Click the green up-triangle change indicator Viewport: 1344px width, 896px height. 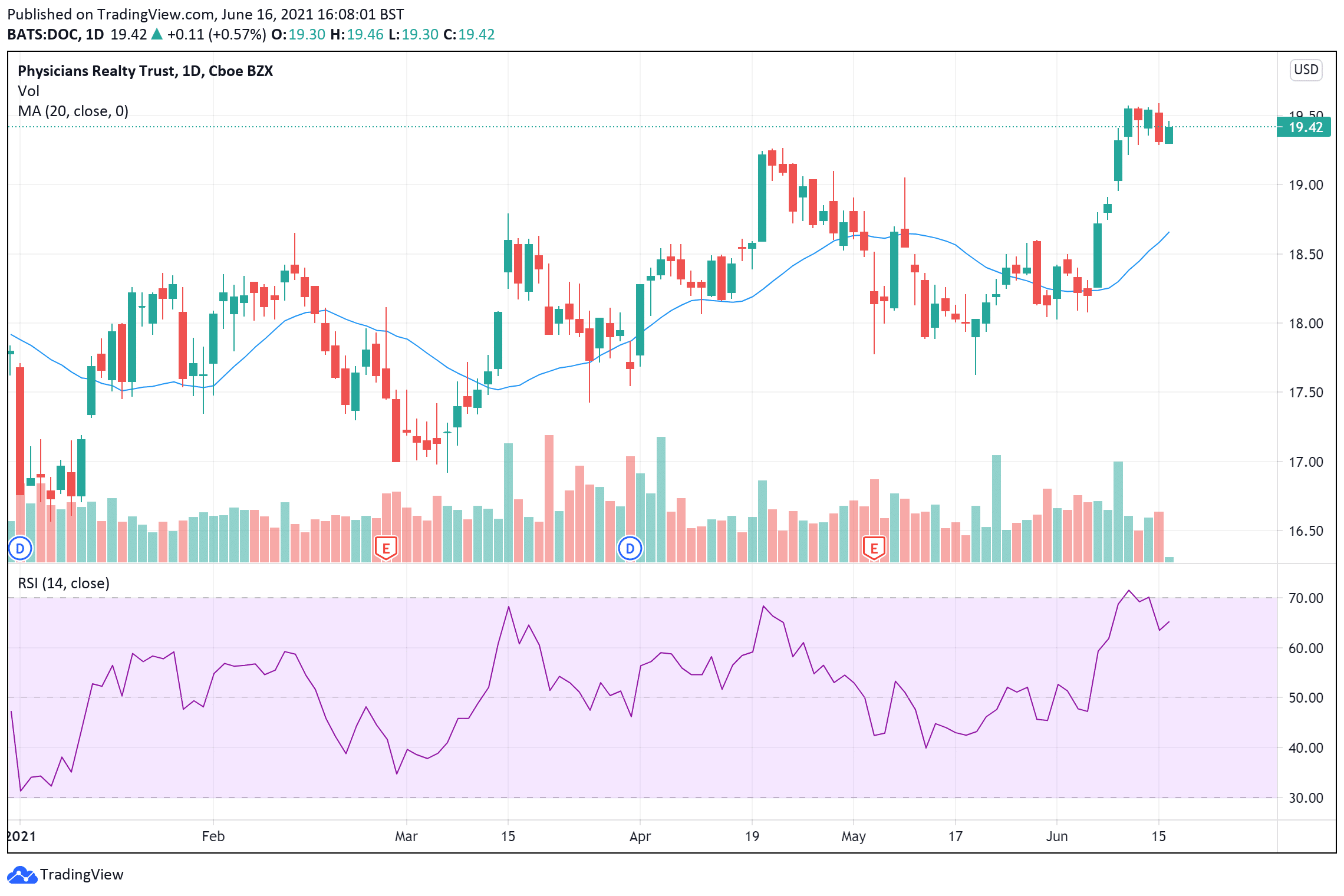point(157,34)
